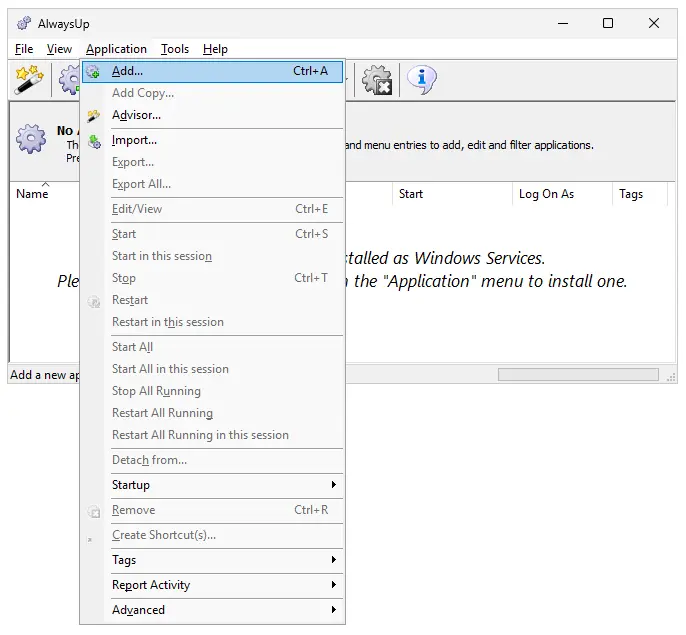Click the gear with X toolbar icon
686x635 pixels.
(378, 80)
